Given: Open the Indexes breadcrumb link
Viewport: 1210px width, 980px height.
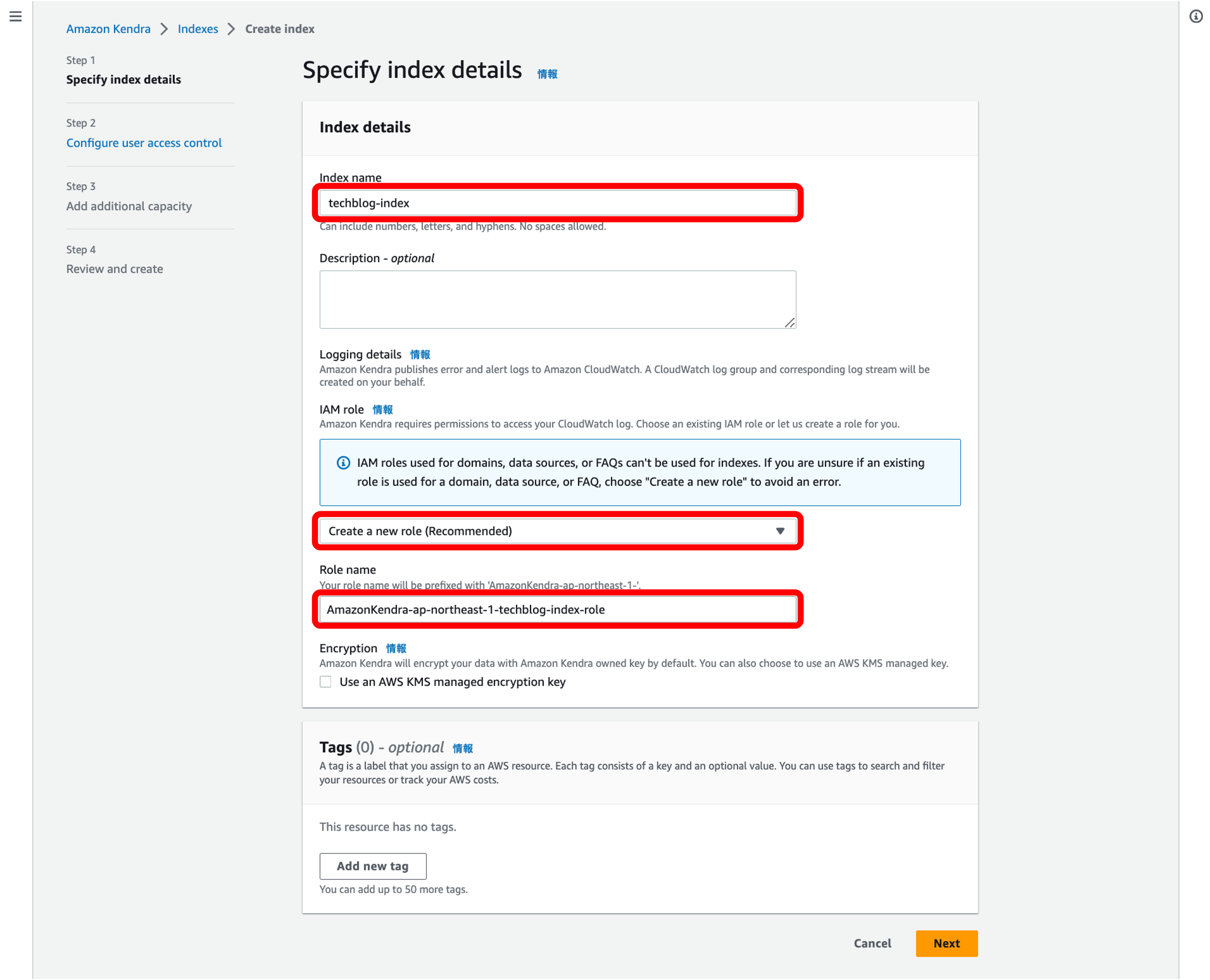Looking at the screenshot, I should (197, 29).
